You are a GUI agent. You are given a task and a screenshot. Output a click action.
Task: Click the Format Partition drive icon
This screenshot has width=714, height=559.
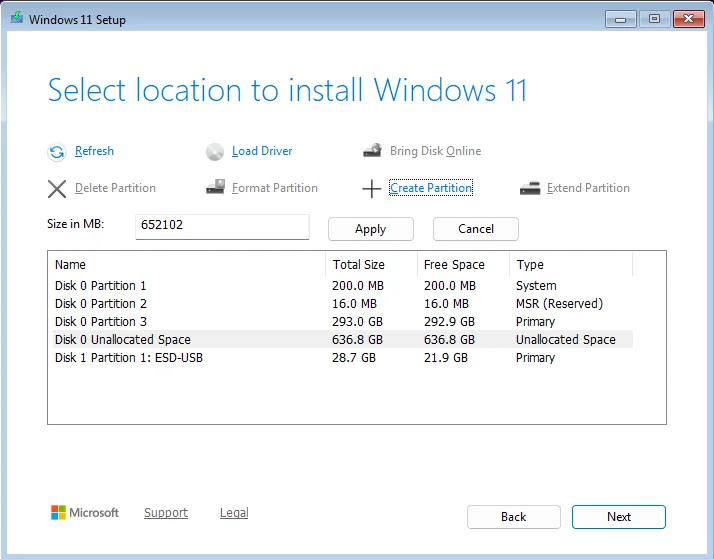click(215, 187)
